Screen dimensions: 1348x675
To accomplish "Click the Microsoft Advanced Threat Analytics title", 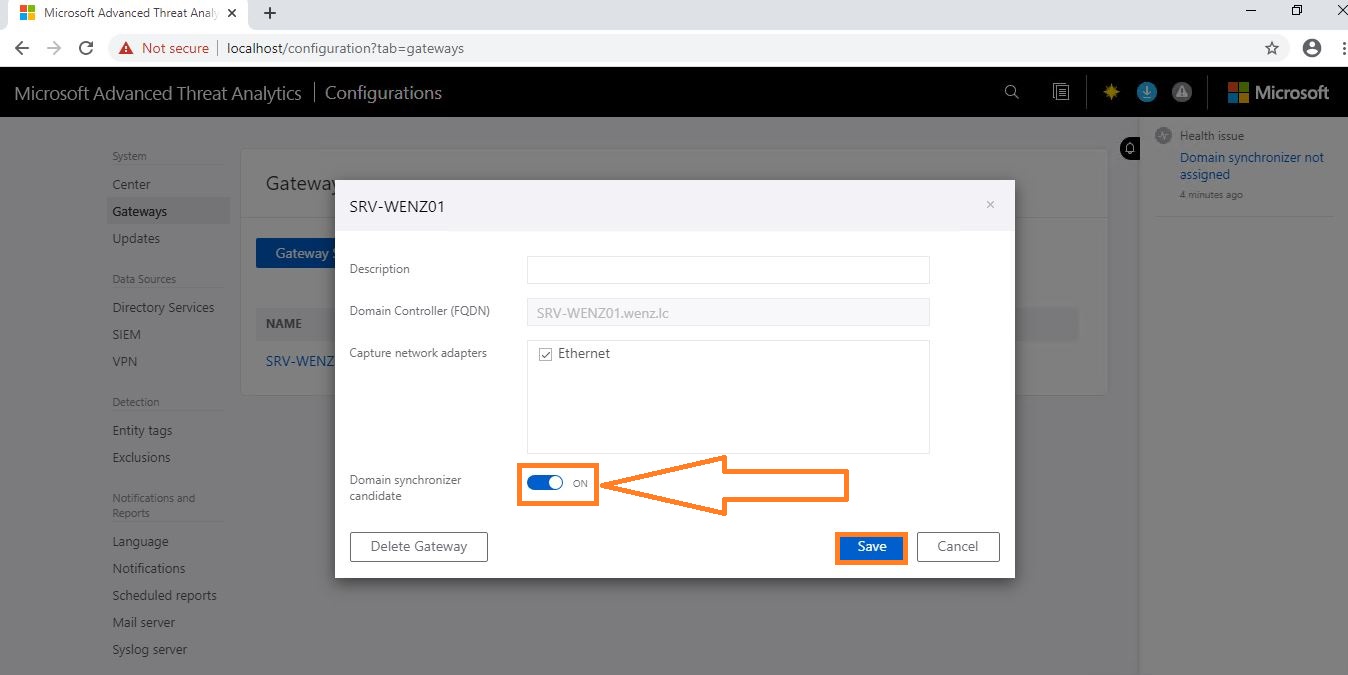I will pyautogui.click(x=158, y=93).
